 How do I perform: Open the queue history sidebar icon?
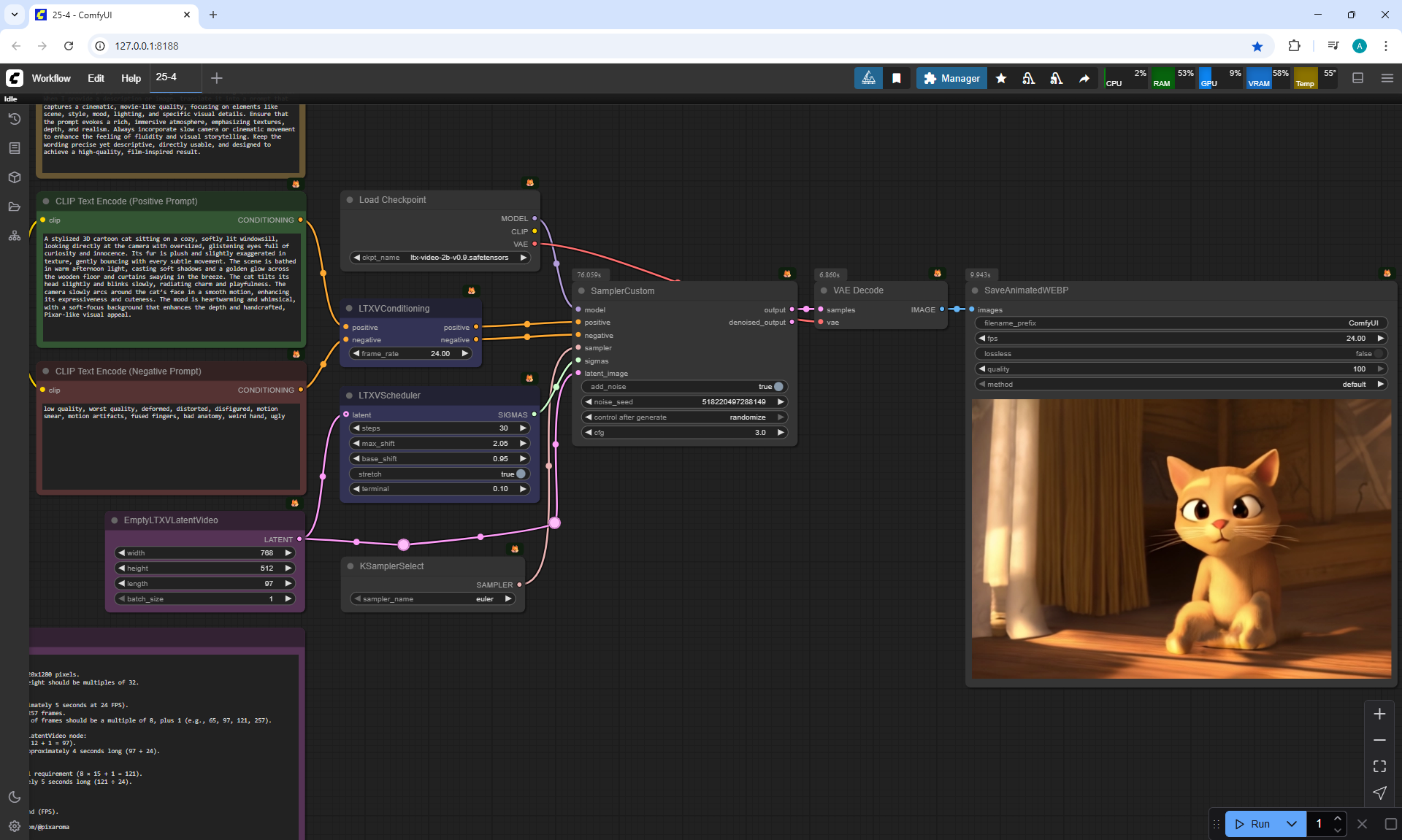(x=15, y=119)
